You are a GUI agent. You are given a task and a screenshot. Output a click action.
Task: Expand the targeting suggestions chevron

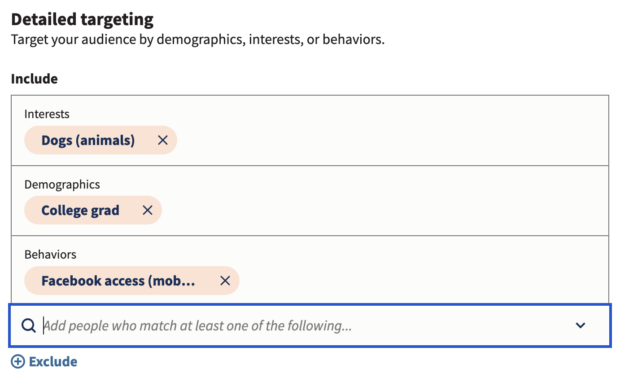pos(580,325)
